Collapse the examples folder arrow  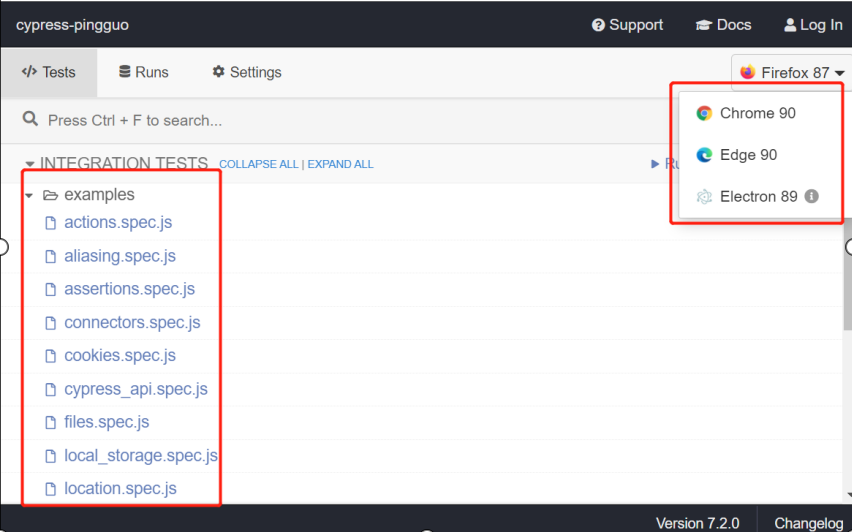click(29, 195)
